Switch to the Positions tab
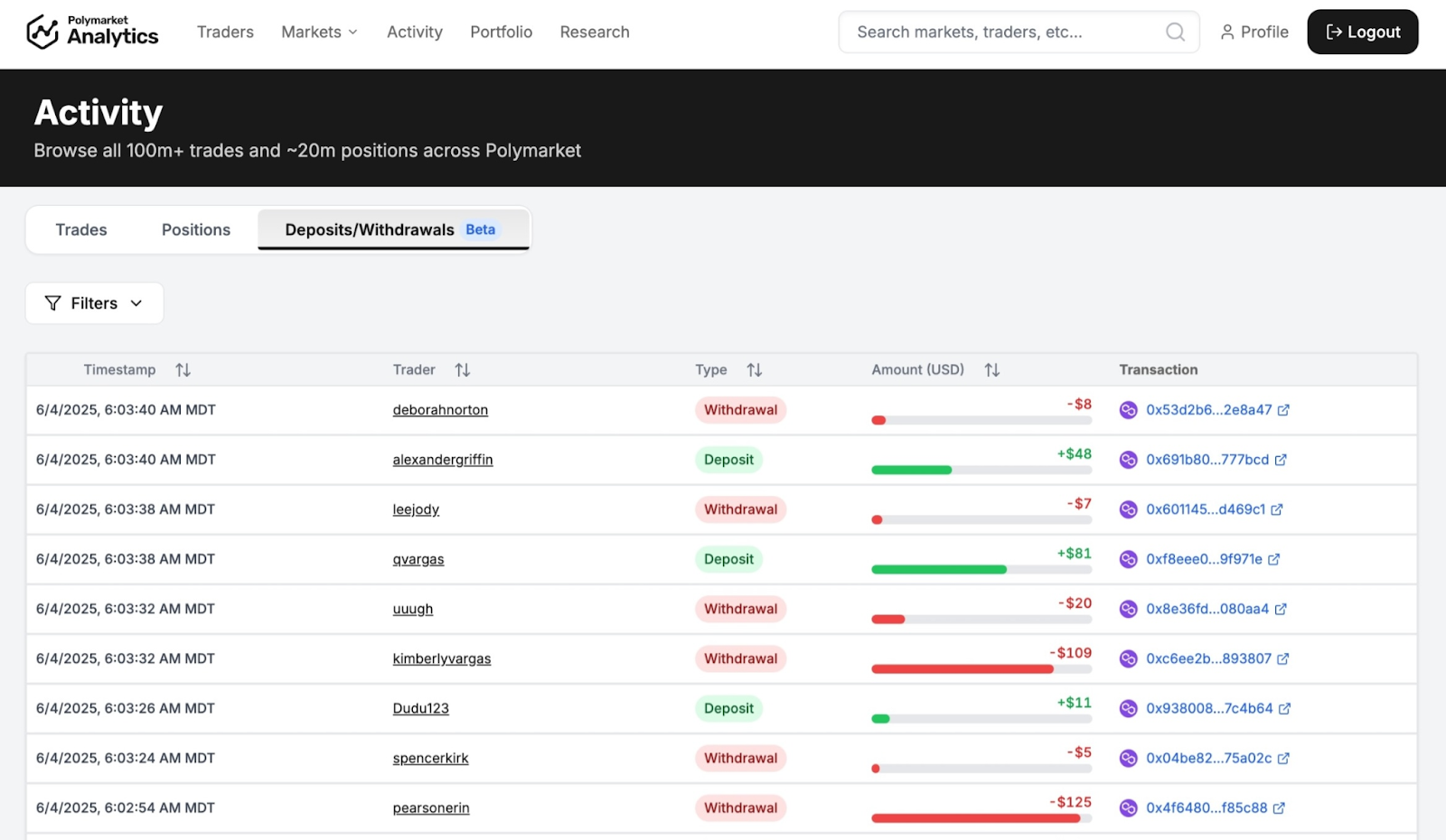Screen dimensions: 1446x840 [x=195, y=229]
